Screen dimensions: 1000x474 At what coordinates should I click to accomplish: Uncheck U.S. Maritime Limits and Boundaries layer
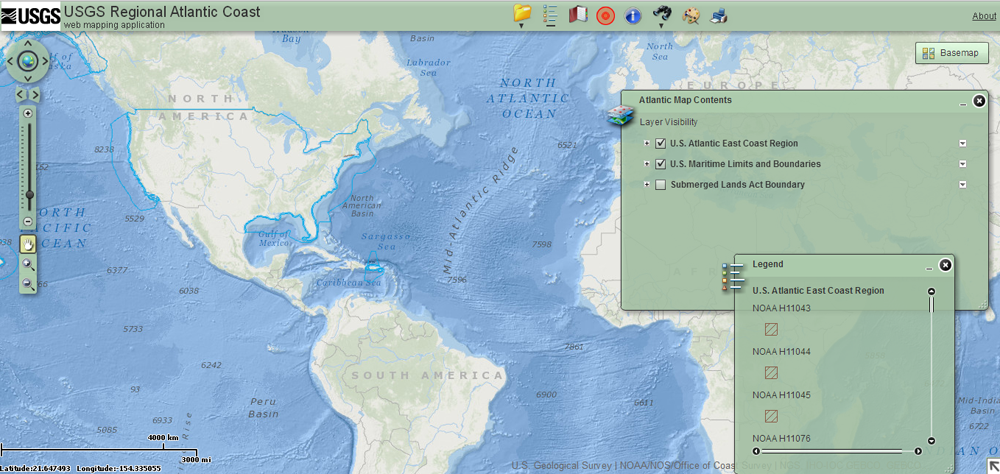click(x=661, y=164)
